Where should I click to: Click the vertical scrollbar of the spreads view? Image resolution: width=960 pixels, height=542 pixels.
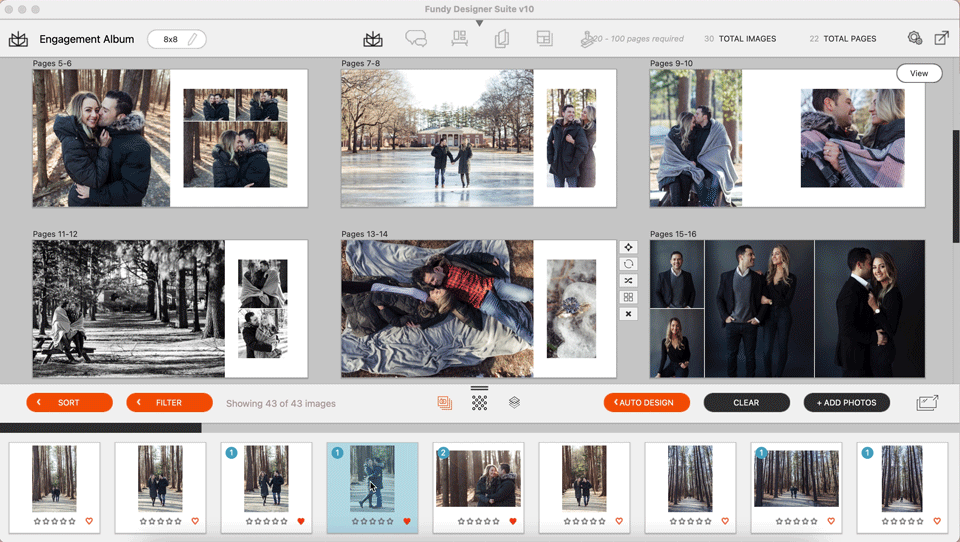(956, 186)
